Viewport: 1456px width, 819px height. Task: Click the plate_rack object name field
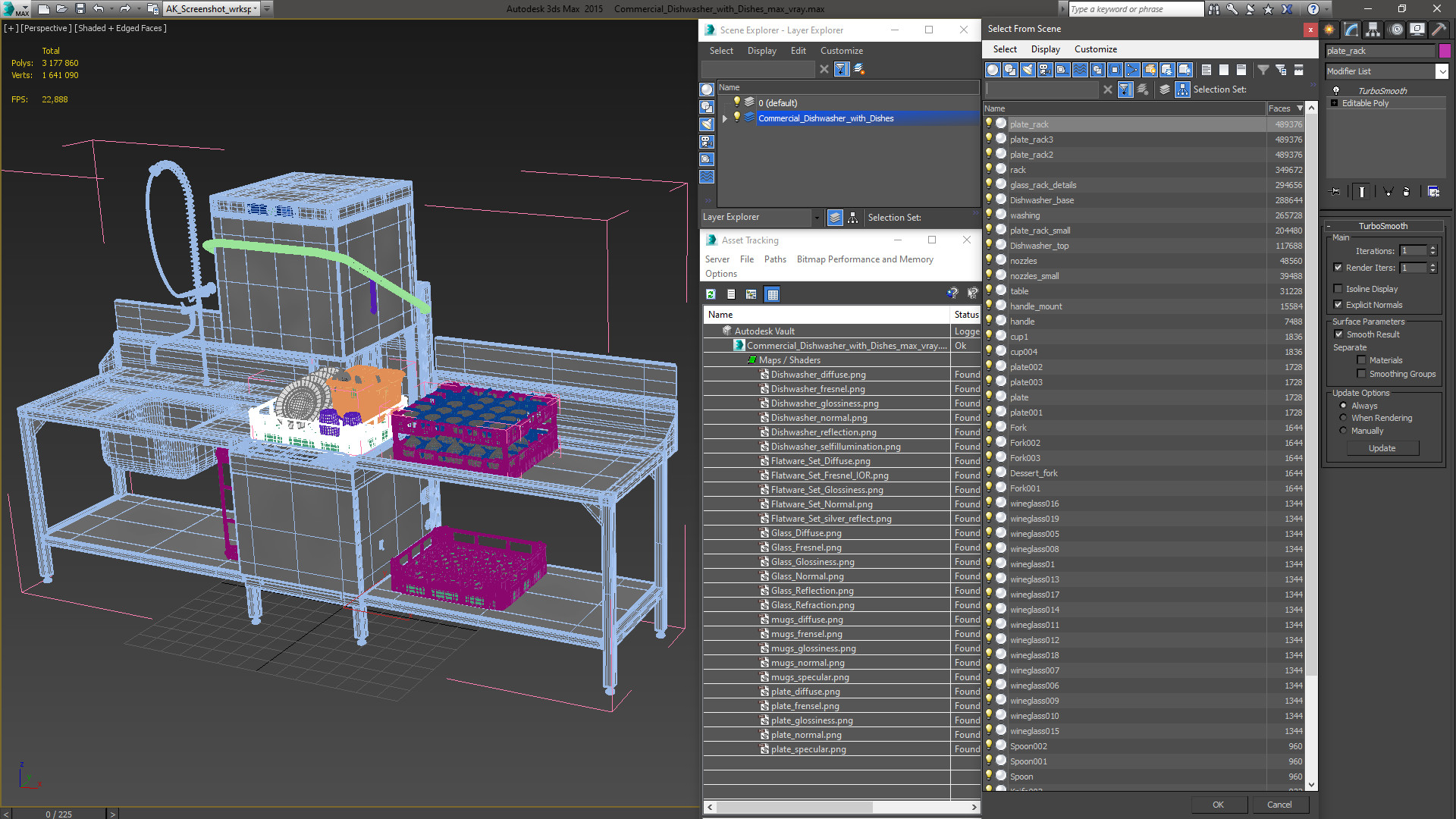click(1380, 51)
